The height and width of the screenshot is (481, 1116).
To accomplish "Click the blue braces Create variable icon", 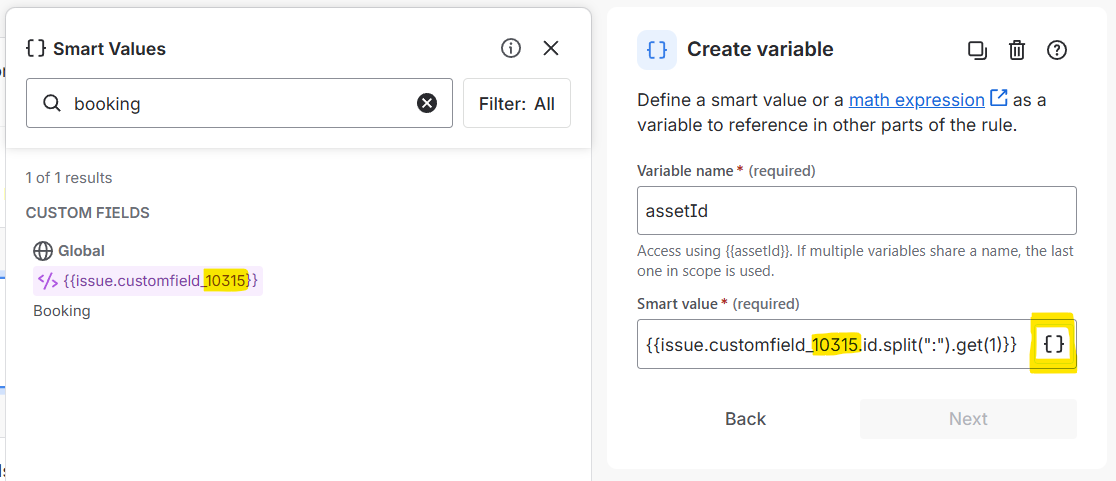I will (657, 50).
